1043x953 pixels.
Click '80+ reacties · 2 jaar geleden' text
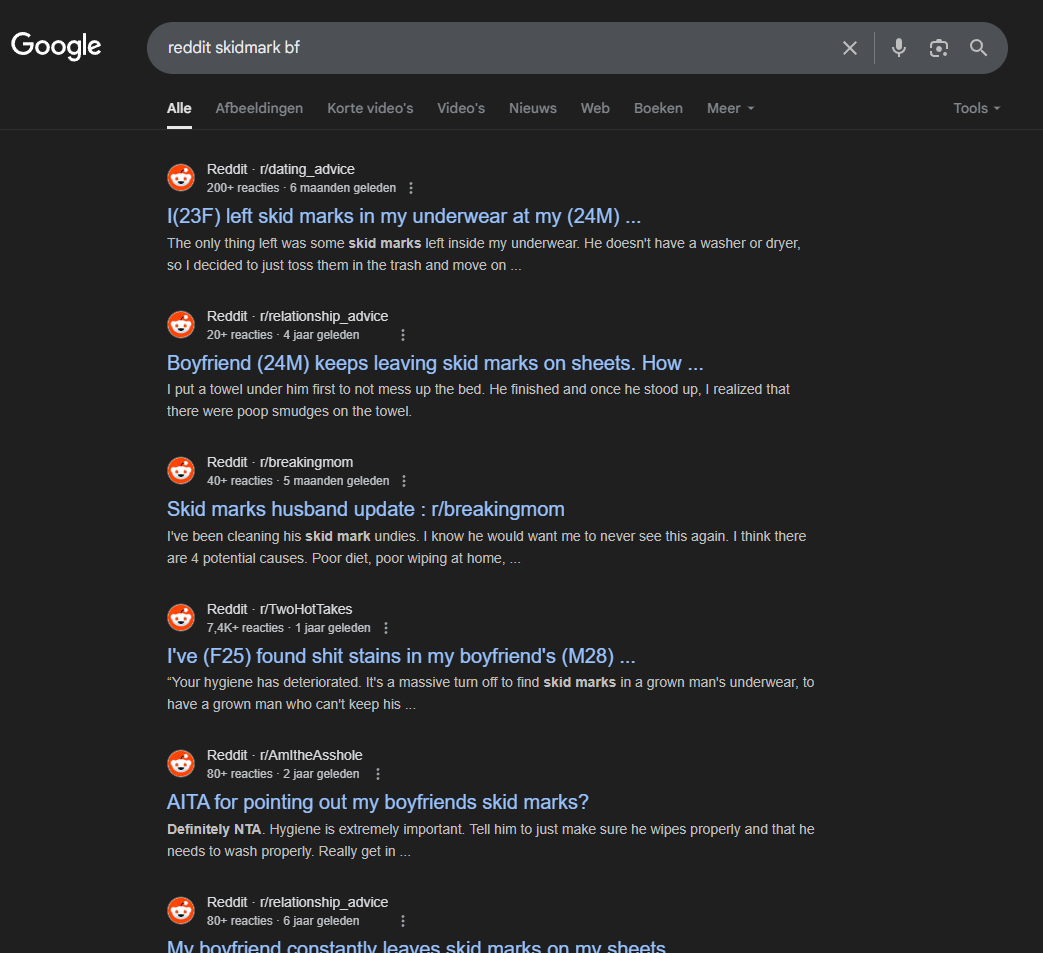(x=283, y=774)
